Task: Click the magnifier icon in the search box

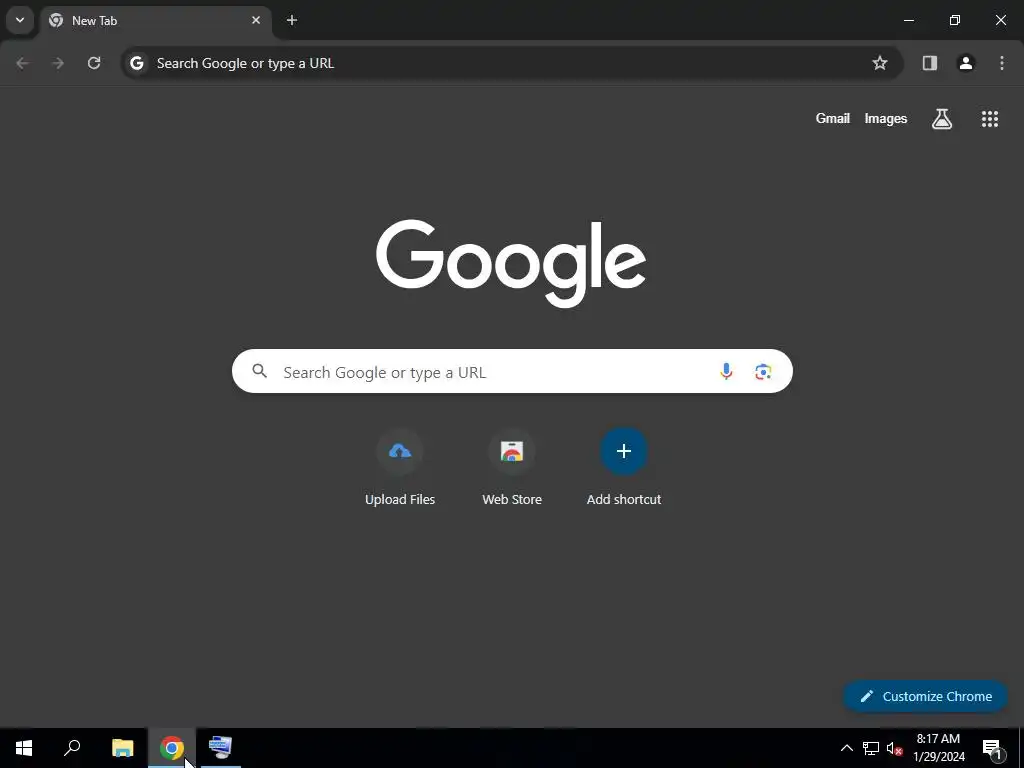Action: [260, 372]
